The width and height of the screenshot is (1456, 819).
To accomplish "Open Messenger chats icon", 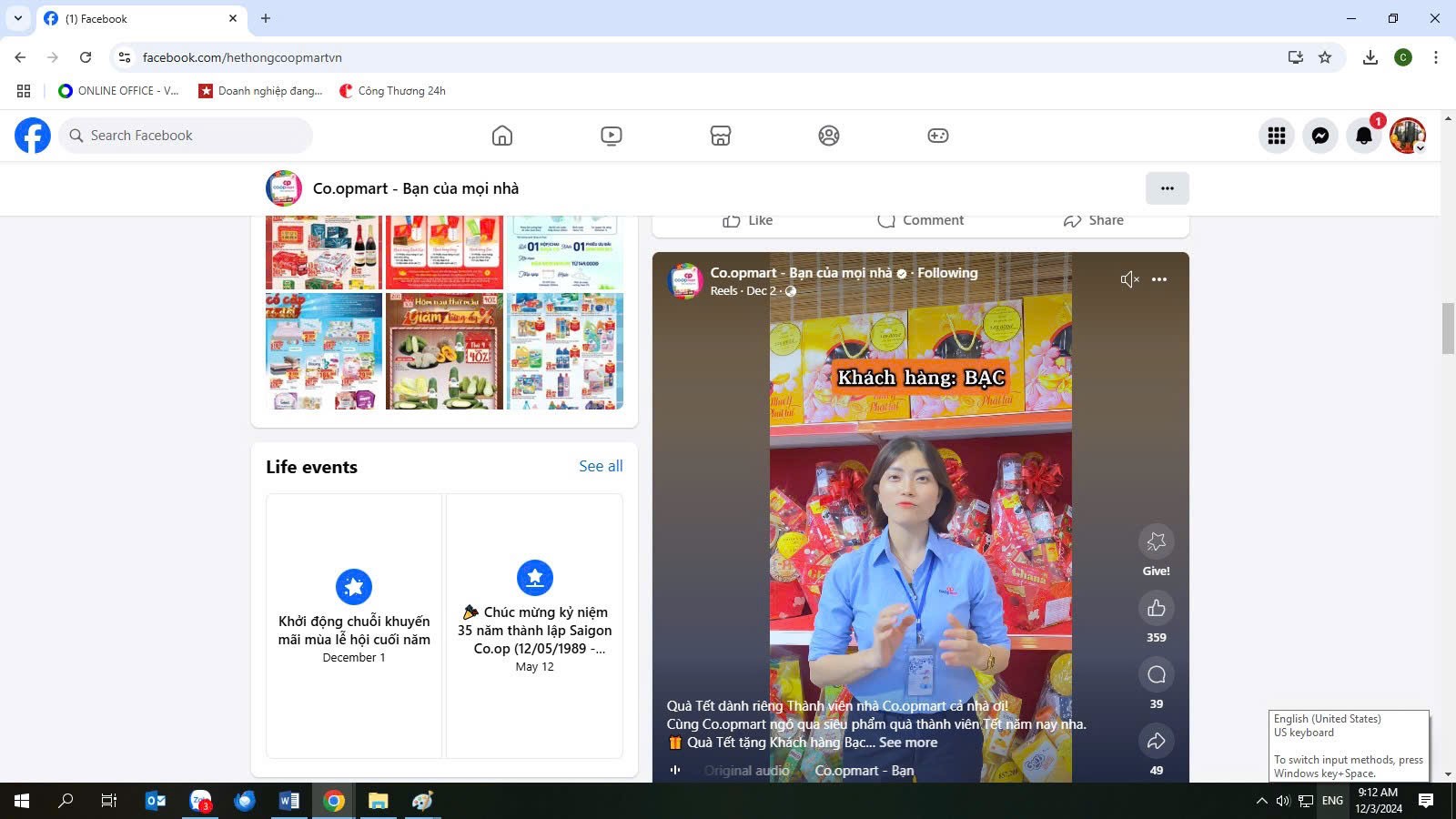I will click(1320, 136).
